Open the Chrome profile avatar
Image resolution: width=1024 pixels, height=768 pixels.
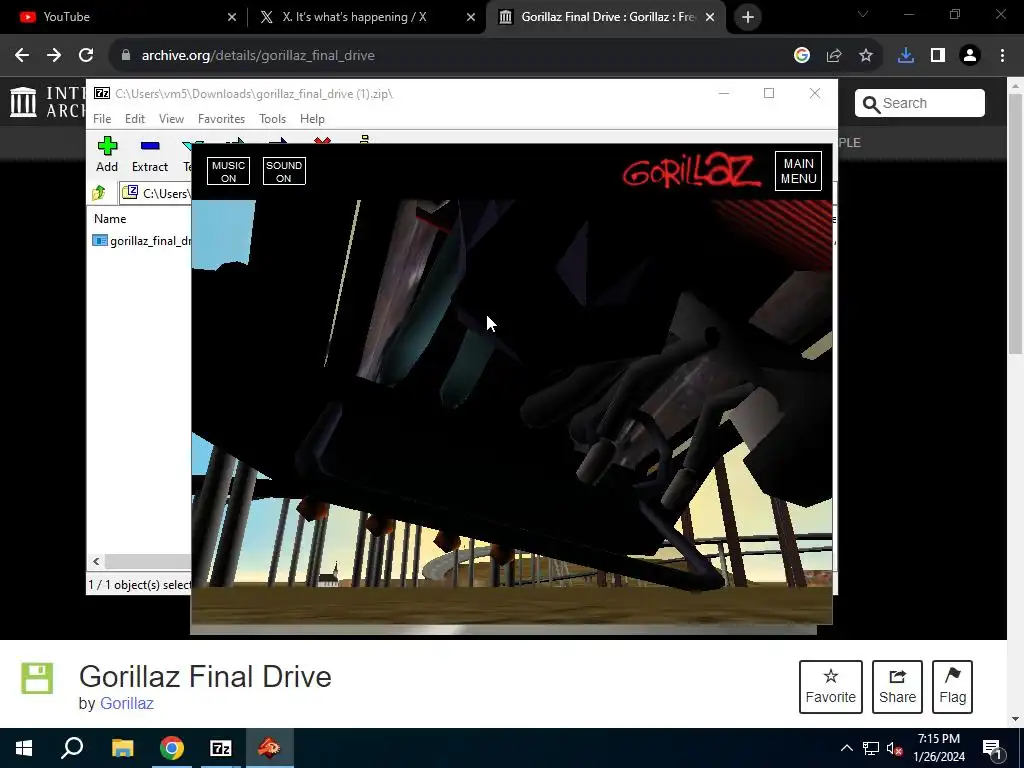(x=970, y=56)
